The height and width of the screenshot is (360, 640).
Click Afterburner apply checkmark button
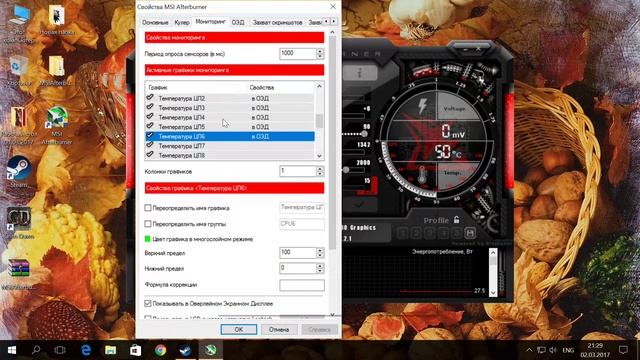[360, 204]
